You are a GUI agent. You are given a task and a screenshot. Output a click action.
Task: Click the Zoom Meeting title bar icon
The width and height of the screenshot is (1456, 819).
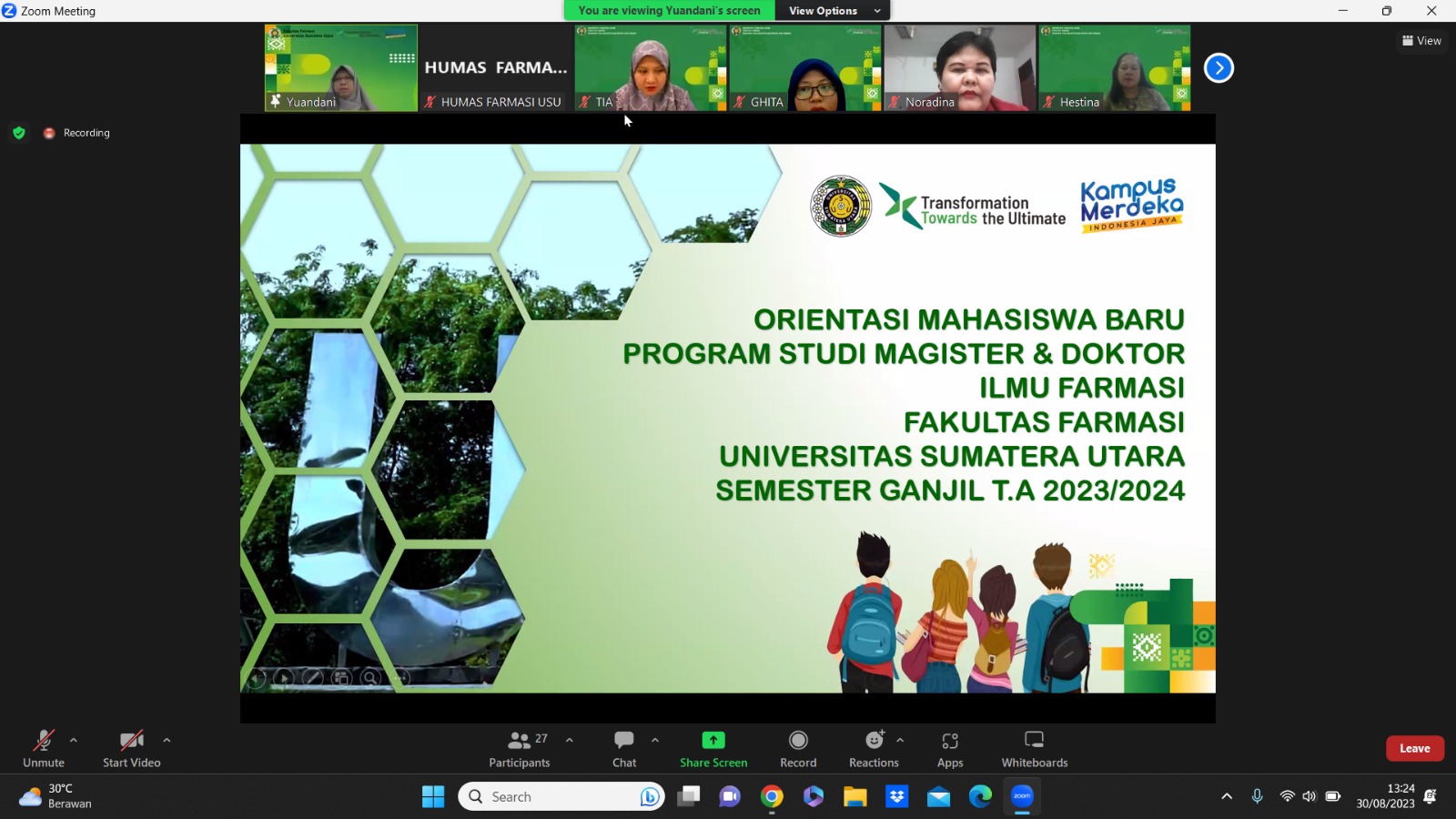9,11
